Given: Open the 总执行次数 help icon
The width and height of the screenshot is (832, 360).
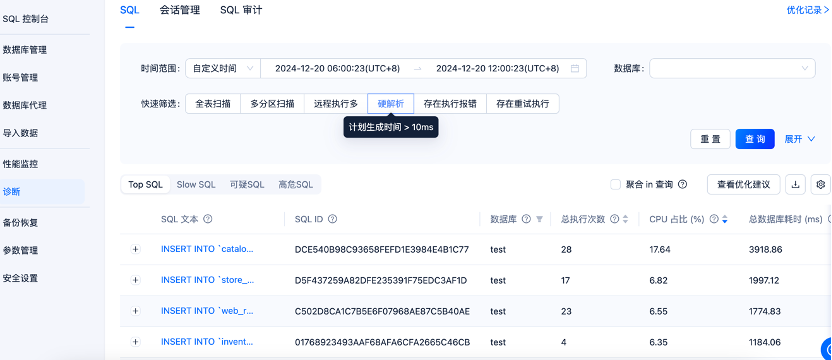Looking at the screenshot, I should pos(614,219).
